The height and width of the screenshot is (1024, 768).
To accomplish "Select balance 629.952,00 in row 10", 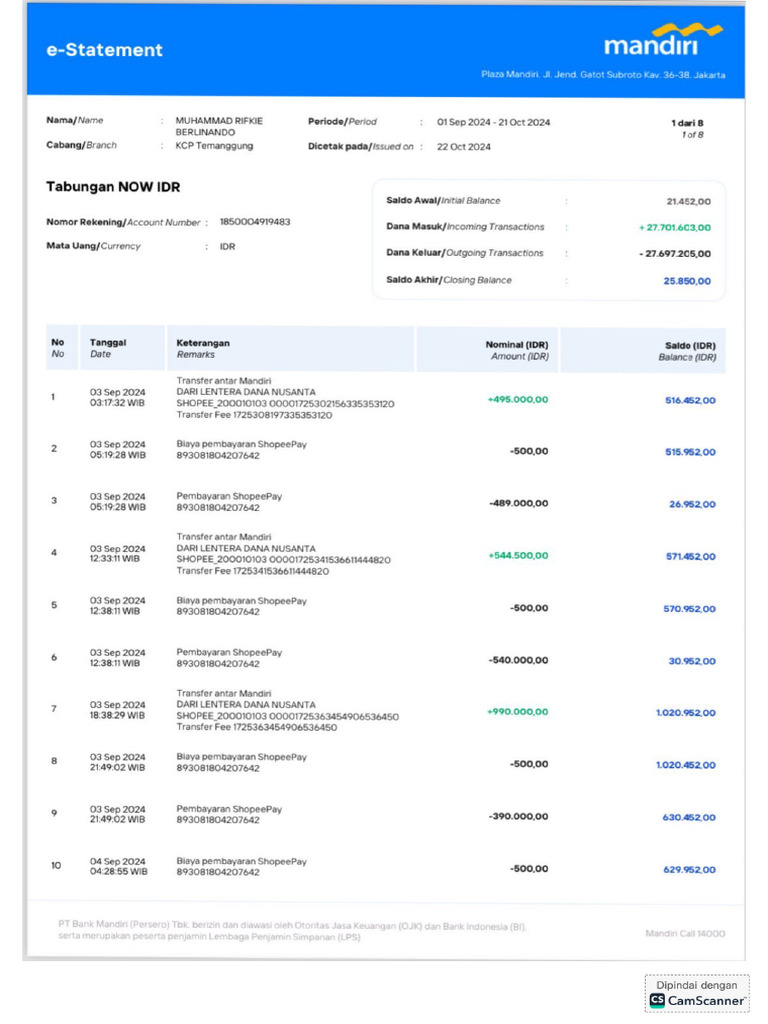I will [x=690, y=869].
